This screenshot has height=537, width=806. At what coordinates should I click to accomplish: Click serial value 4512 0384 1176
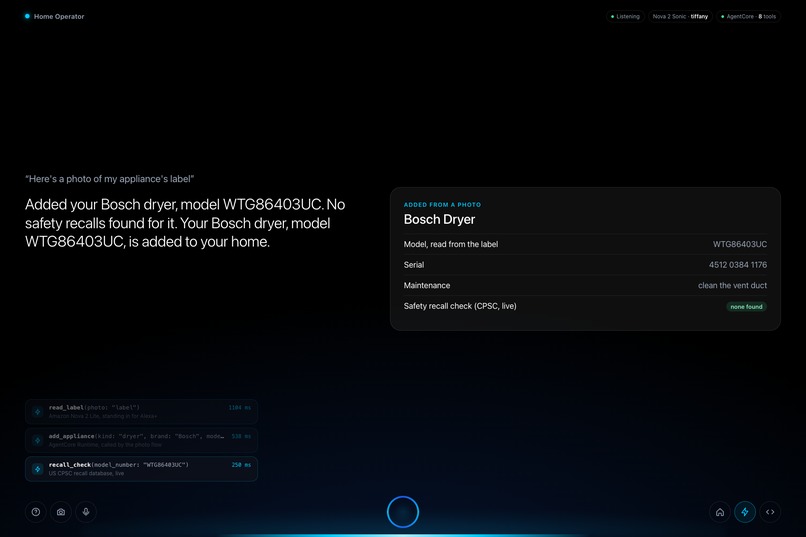pos(738,265)
